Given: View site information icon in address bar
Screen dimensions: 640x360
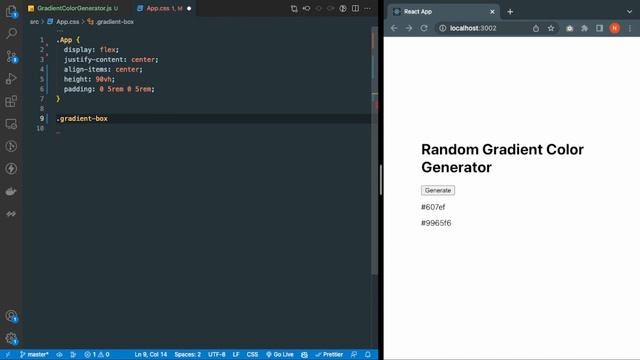Looking at the screenshot, I should pyautogui.click(x=442, y=28).
